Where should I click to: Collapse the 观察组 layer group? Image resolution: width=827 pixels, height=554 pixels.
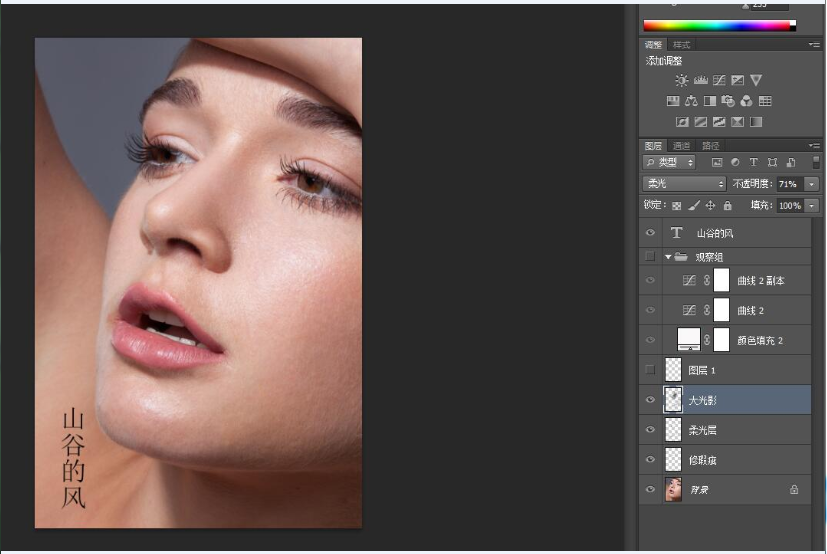[667, 257]
